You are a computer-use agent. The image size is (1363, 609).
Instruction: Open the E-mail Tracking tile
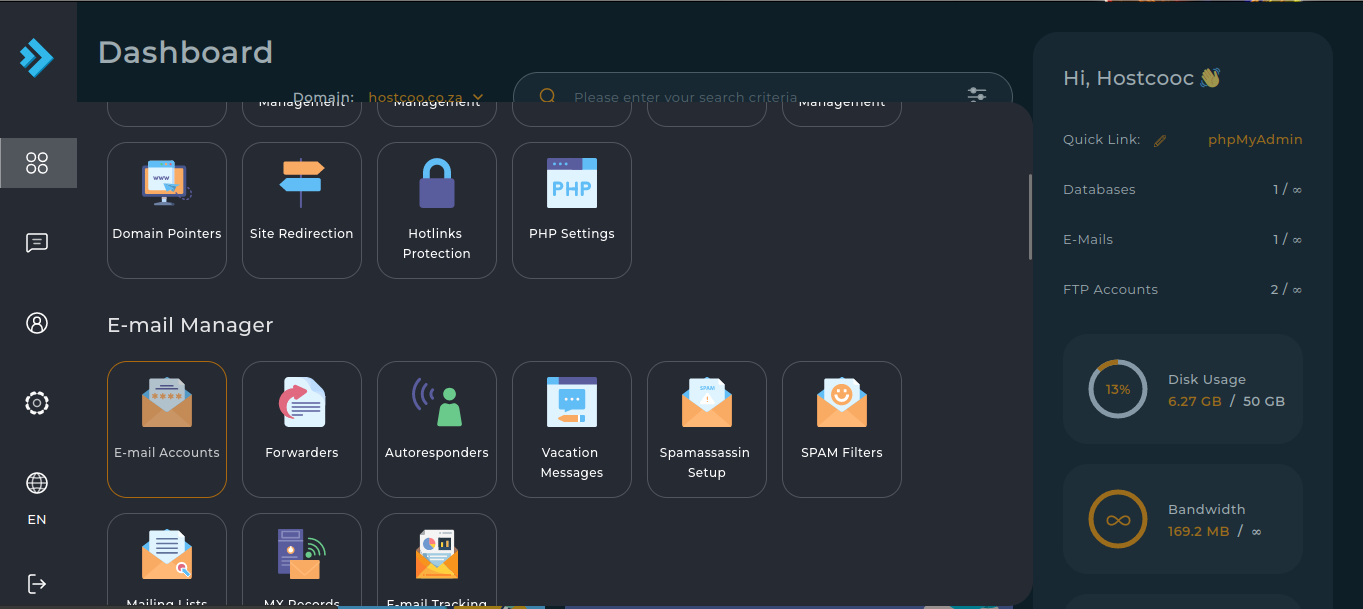pyautogui.click(x=437, y=559)
